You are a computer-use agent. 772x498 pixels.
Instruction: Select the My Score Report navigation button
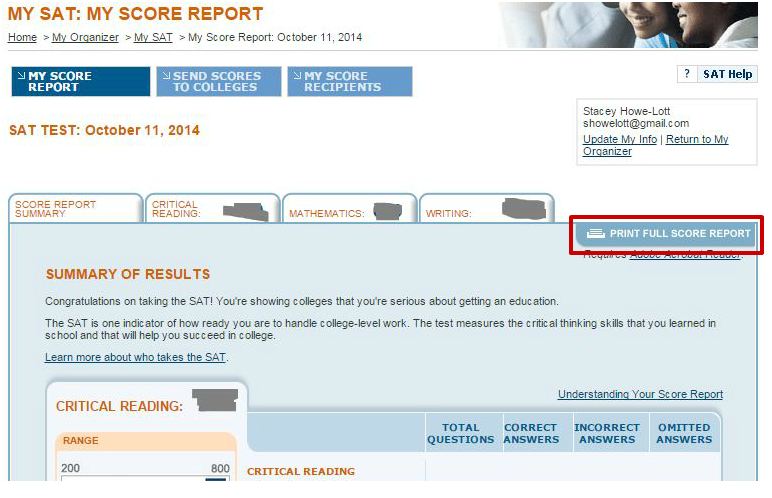[x=80, y=82]
